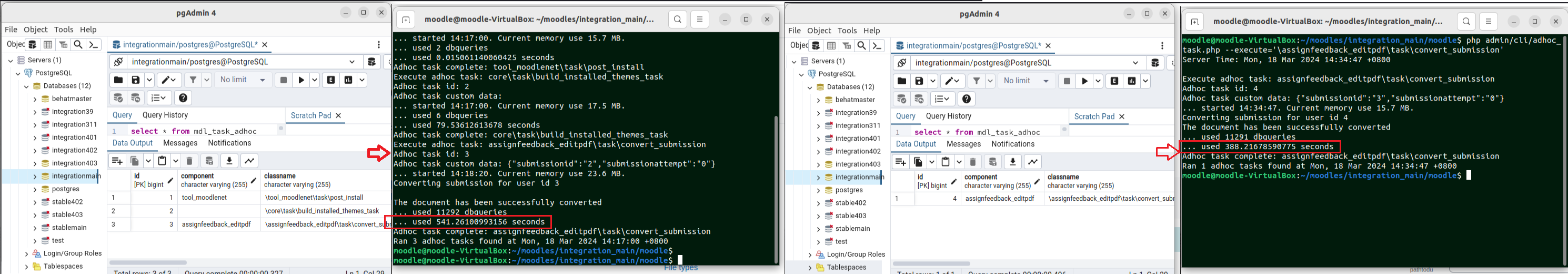
Task: Open Object menu in left pgAdmin
Action: (35, 29)
